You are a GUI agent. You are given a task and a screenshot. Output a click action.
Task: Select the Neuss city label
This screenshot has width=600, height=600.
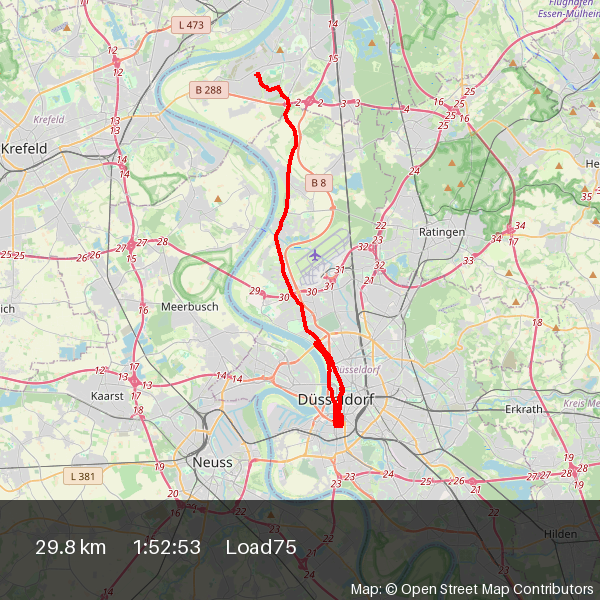(212, 462)
